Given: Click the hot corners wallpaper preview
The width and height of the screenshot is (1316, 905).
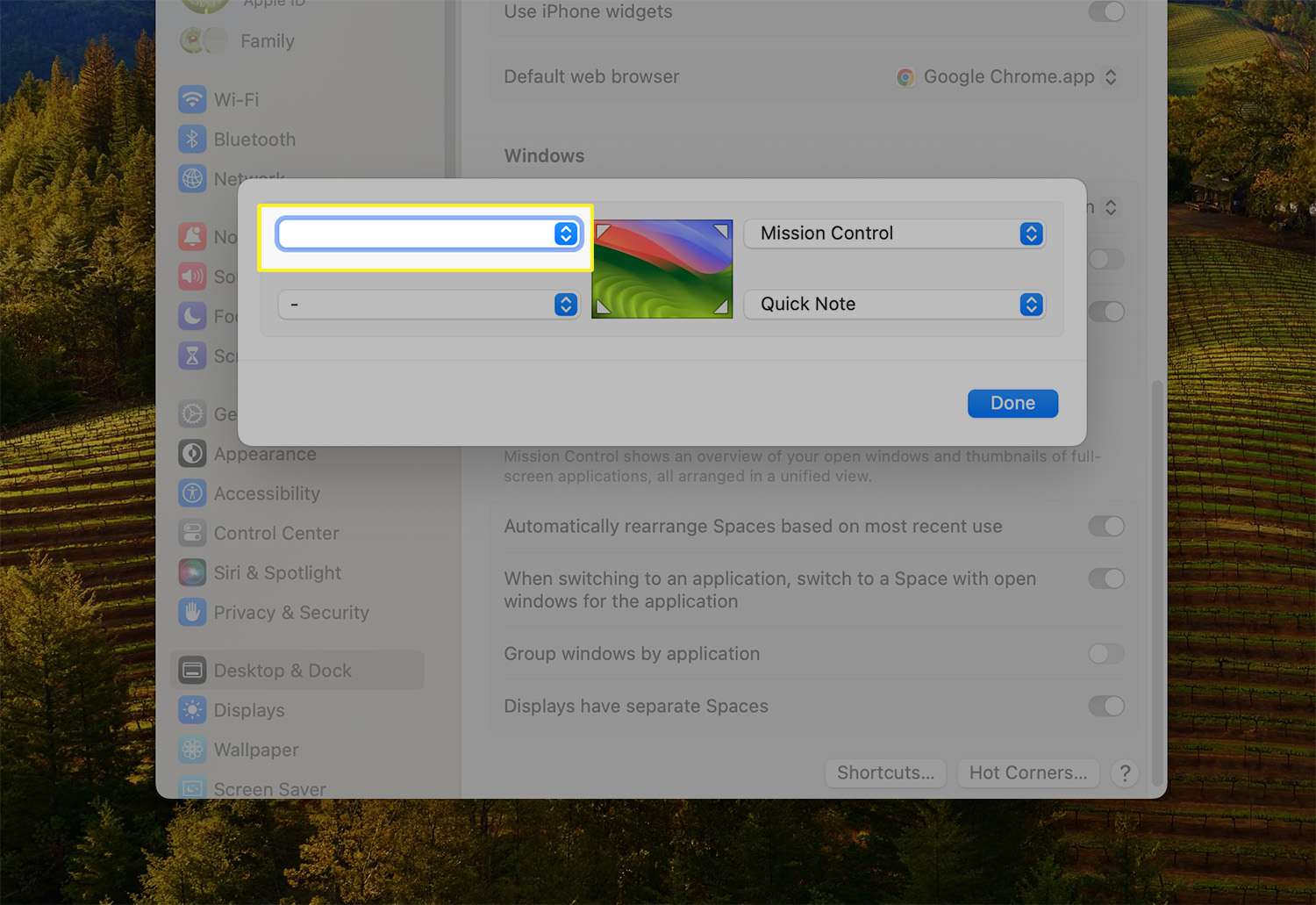Looking at the screenshot, I should [662, 269].
